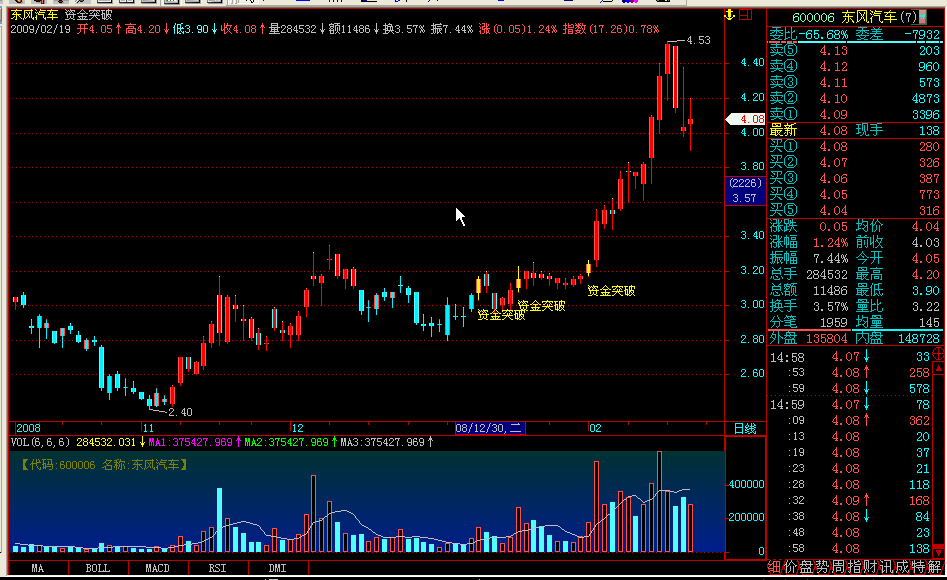
Task: Click the 4.08 current price marker on axis
Action: point(746,119)
